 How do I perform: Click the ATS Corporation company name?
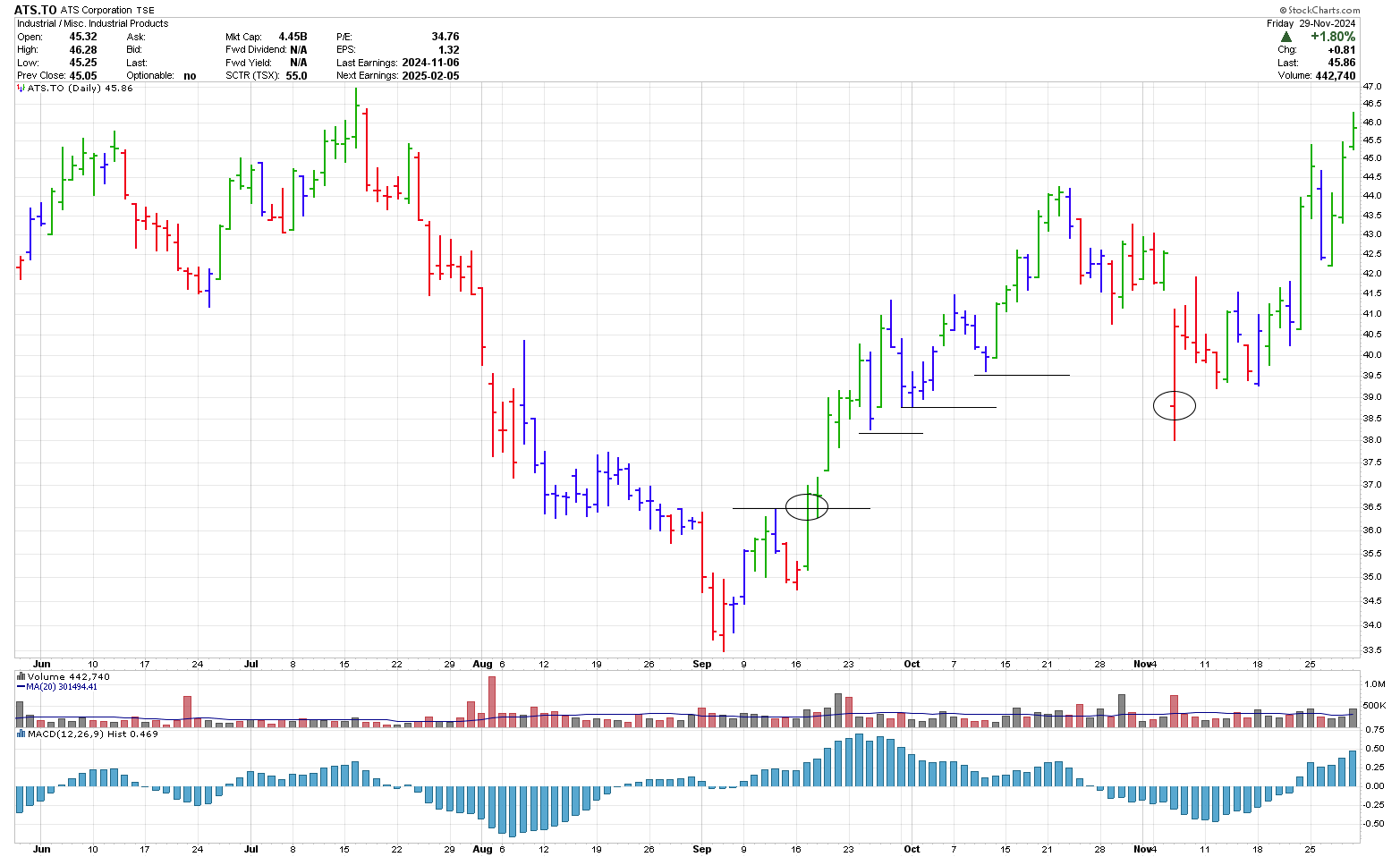[97, 11]
